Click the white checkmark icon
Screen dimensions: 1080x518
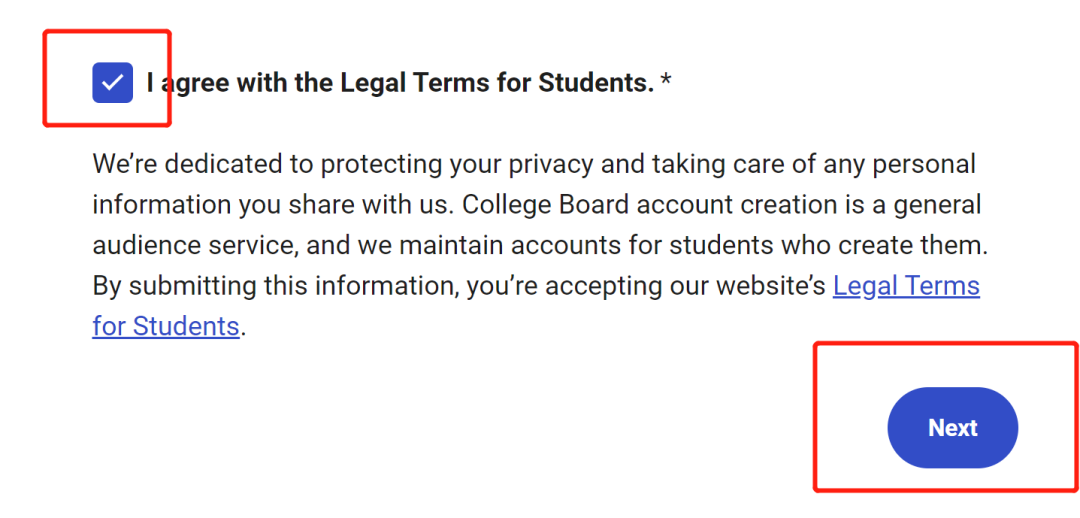coord(112,83)
